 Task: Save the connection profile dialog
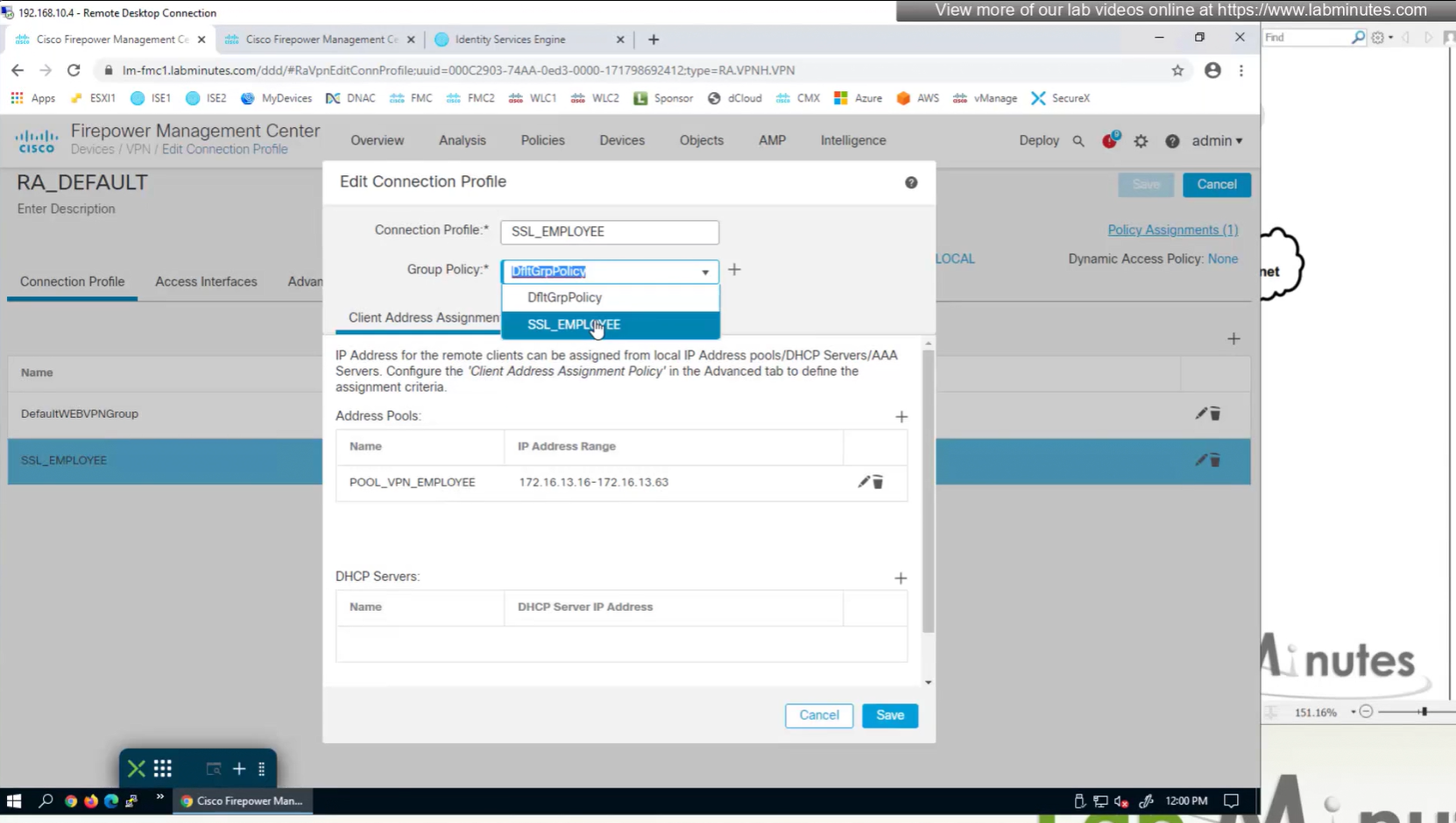point(889,715)
